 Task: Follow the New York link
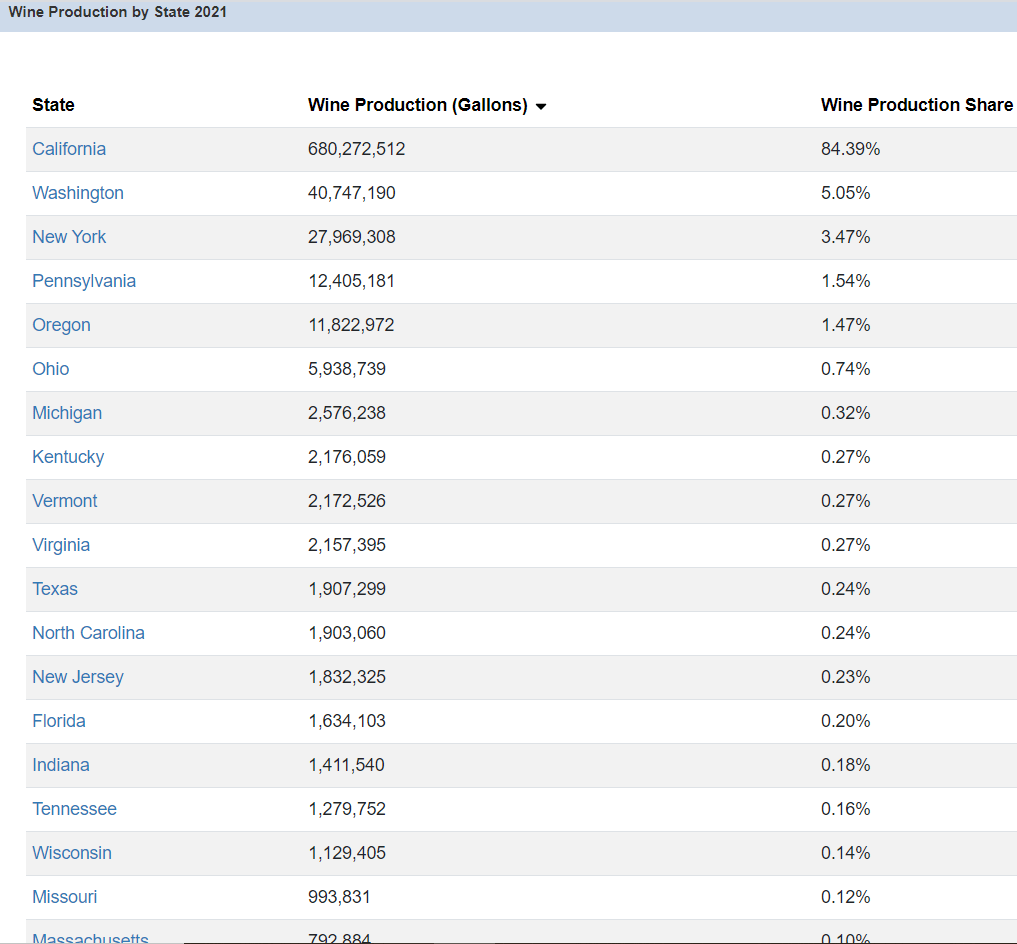coord(69,237)
